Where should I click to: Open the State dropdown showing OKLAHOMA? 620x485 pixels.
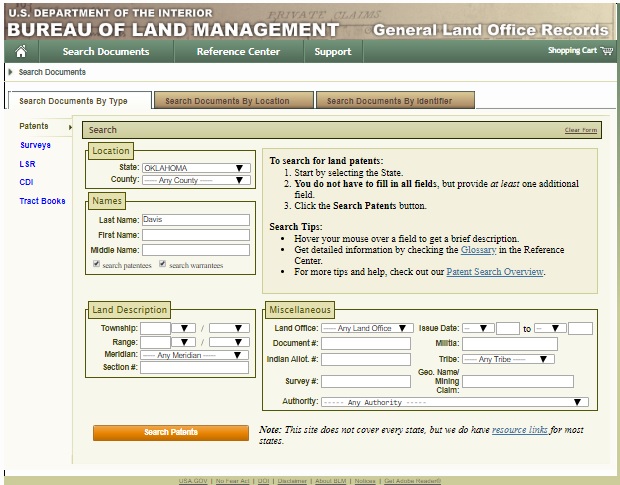click(x=196, y=168)
